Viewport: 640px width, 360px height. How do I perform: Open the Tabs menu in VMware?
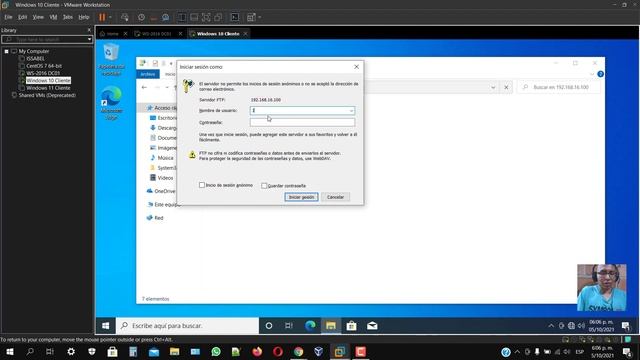point(68,17)
